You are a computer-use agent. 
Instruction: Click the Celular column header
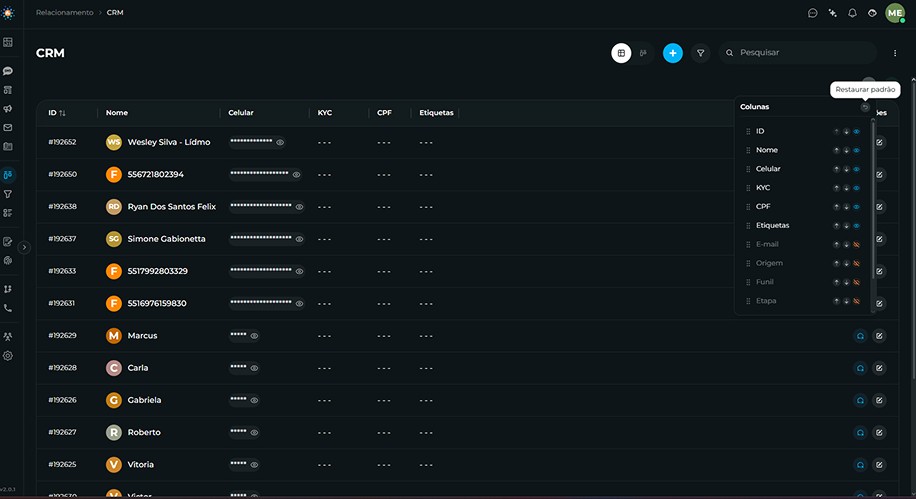point(241,113)
